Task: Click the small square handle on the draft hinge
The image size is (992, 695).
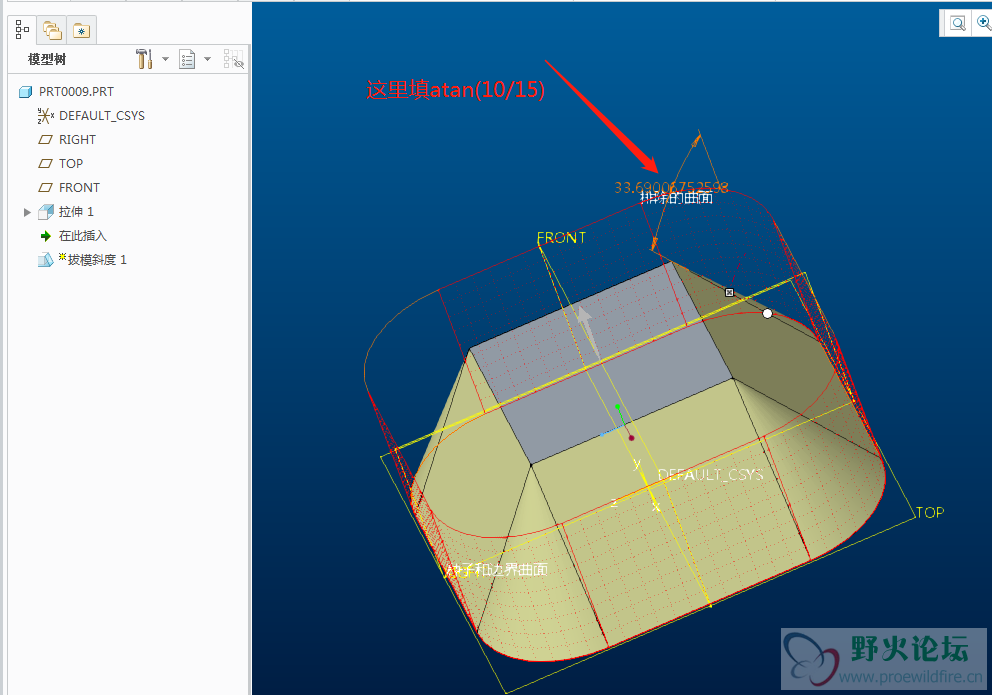Action: [x=729, y=292]
